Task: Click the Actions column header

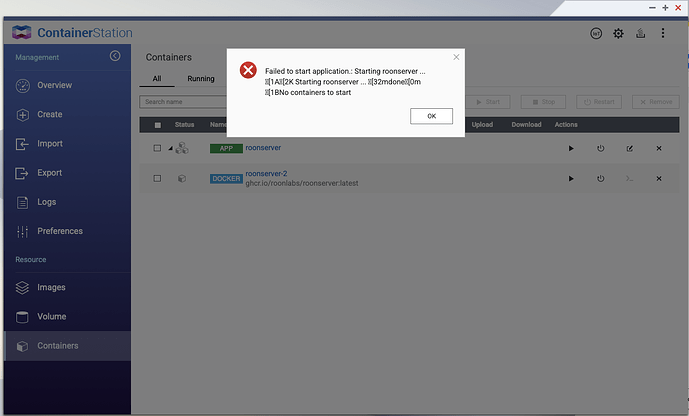Action: click(566, 125)
